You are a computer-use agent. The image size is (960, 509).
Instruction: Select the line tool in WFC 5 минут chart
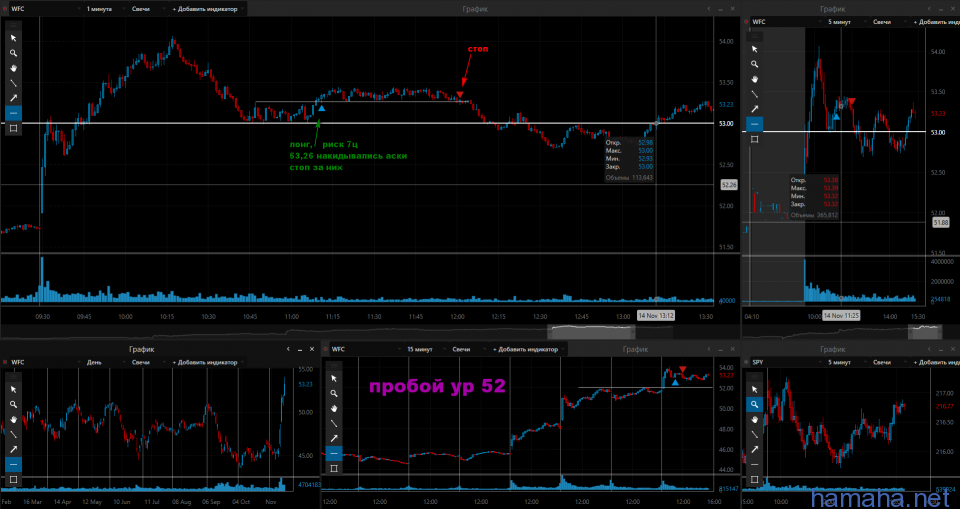[x=754, y=94]
